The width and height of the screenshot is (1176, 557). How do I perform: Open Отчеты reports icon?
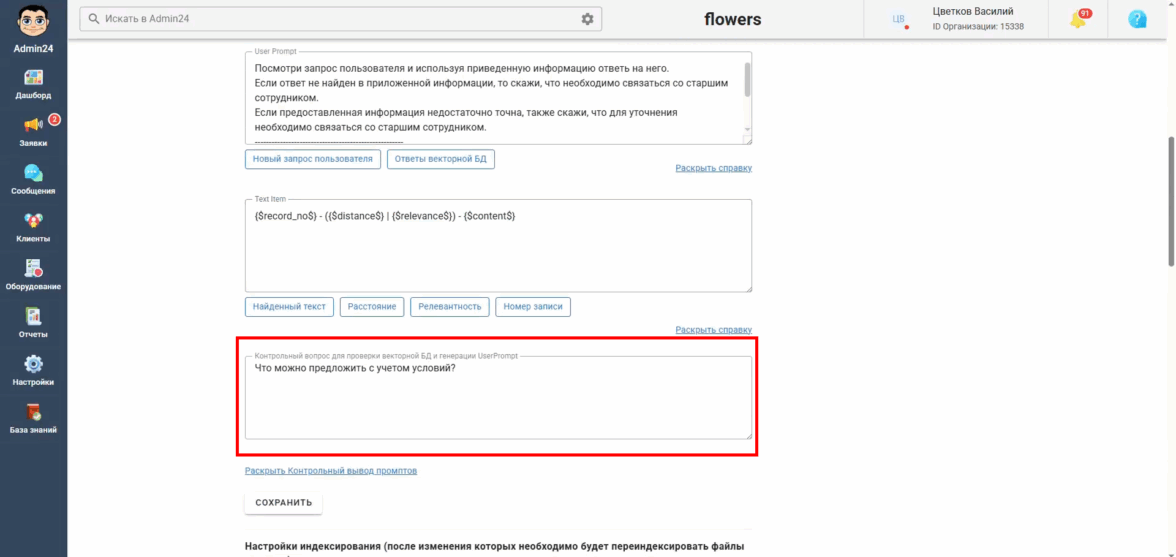tap(33, 316)
